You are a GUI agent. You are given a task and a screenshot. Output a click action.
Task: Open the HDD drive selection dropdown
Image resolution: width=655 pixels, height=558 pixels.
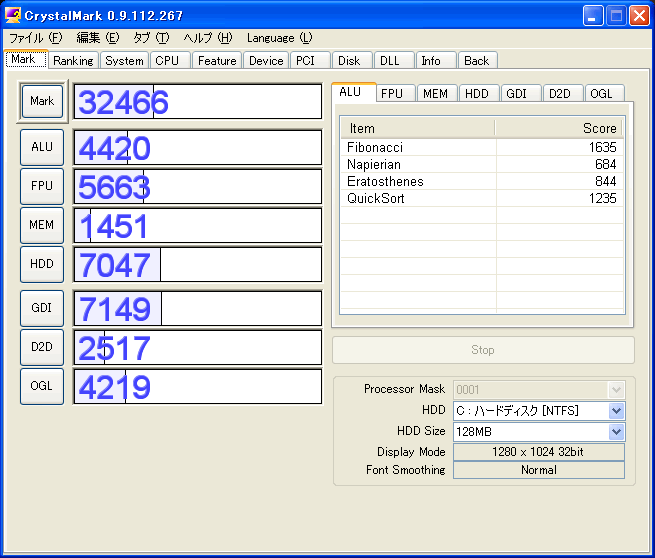pyautogui.click(x=616, y=411)
